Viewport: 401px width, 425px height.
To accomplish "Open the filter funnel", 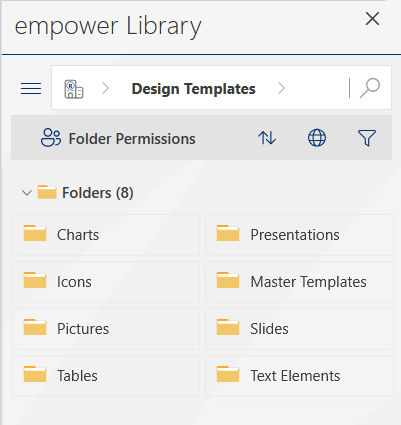I will [x=367, y=138].
